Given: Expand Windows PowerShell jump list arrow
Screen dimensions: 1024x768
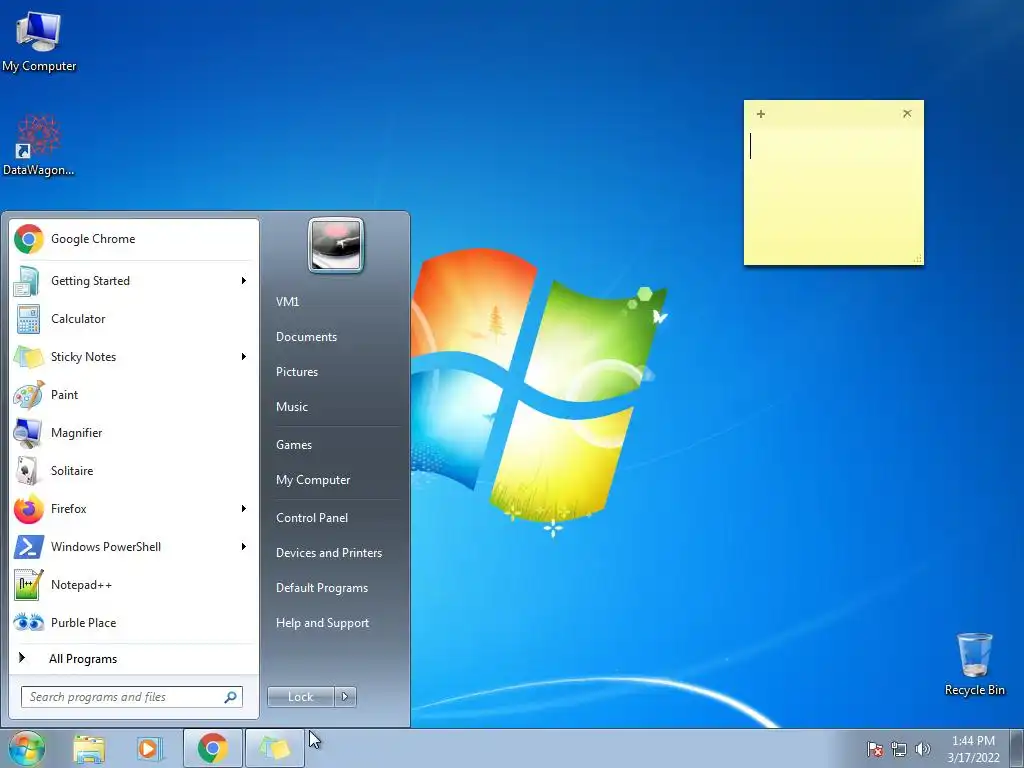Looking at the screenshot, I should 244,546.
